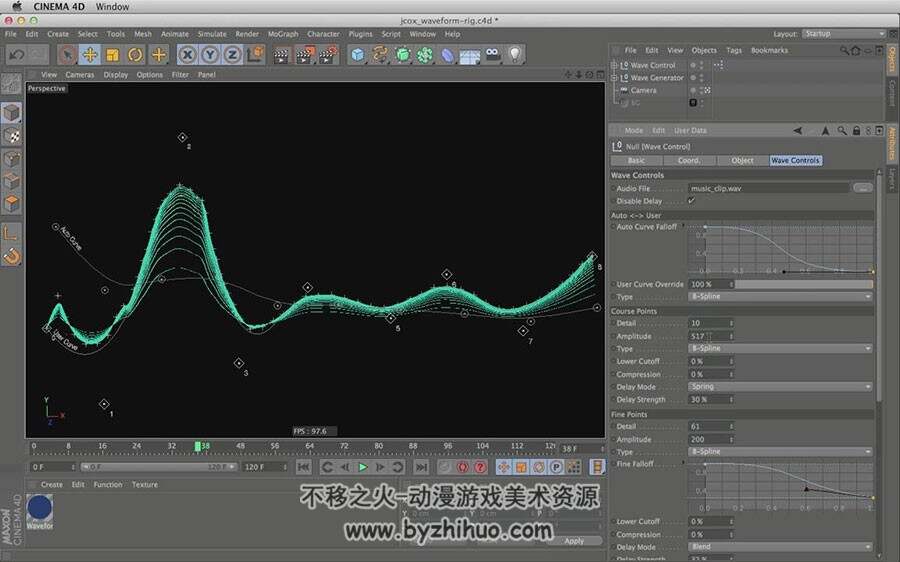Go to end of animation
Screen dimensions: 900x562
421,467
